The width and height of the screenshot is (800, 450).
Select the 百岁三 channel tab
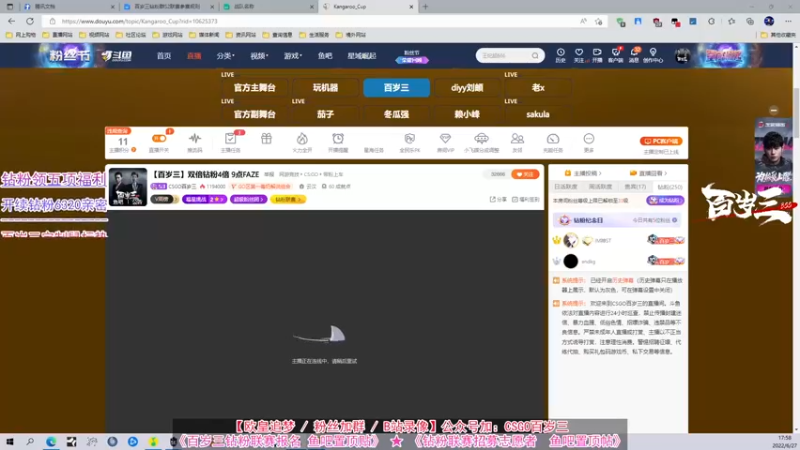(x=396, y=88)
